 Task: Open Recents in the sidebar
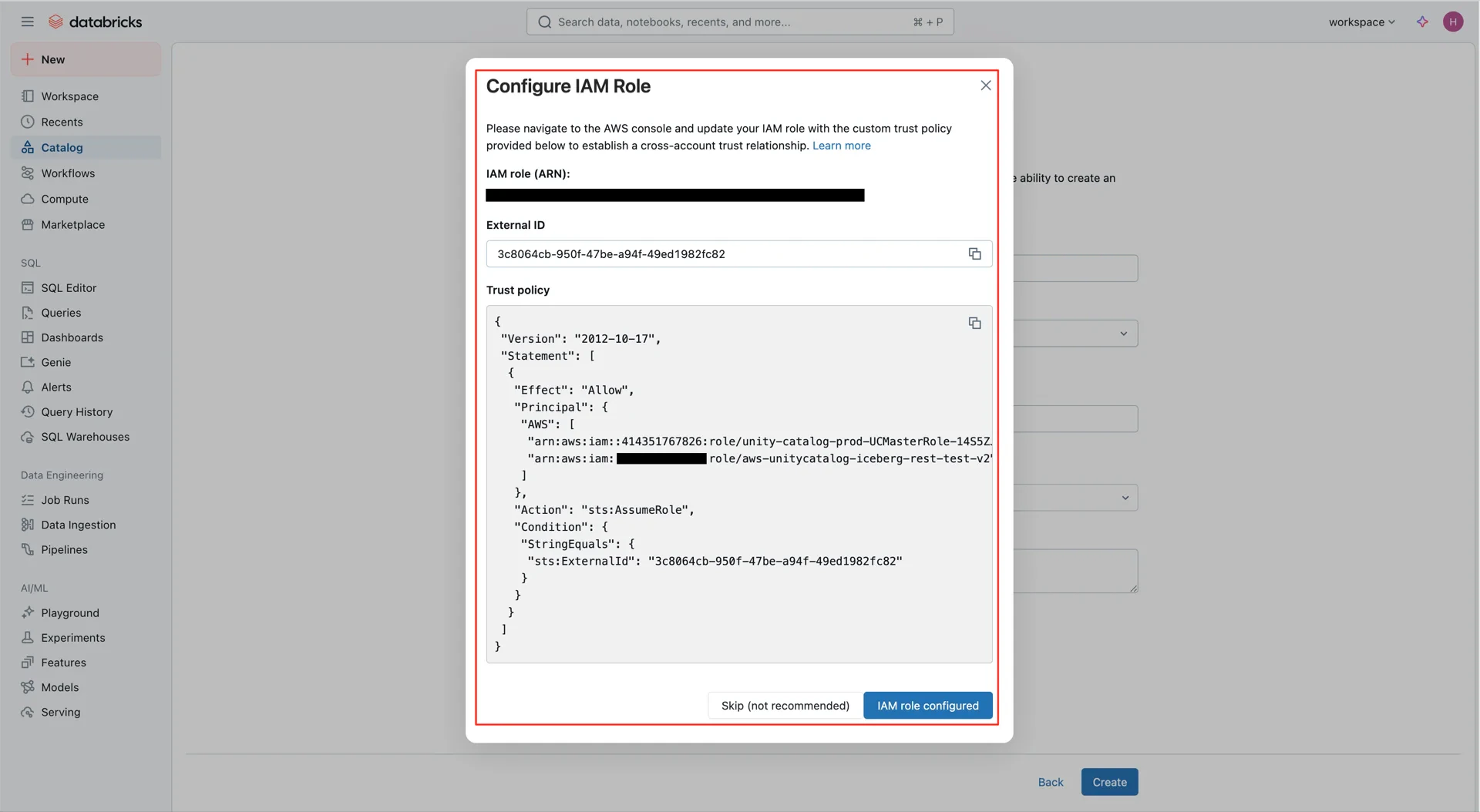click(86, 122)
